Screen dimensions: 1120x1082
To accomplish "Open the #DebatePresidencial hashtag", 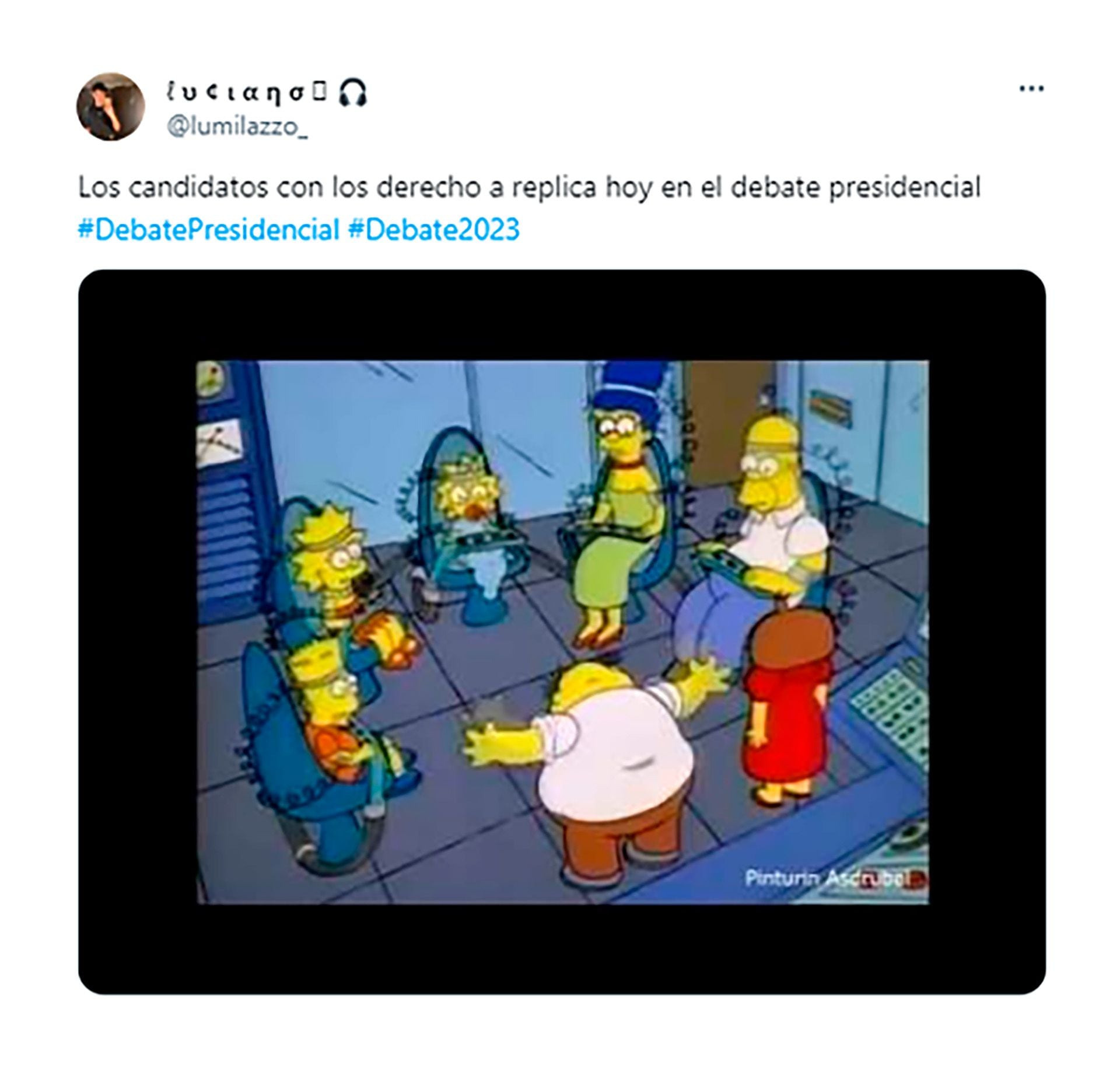I will pos(208,229).
